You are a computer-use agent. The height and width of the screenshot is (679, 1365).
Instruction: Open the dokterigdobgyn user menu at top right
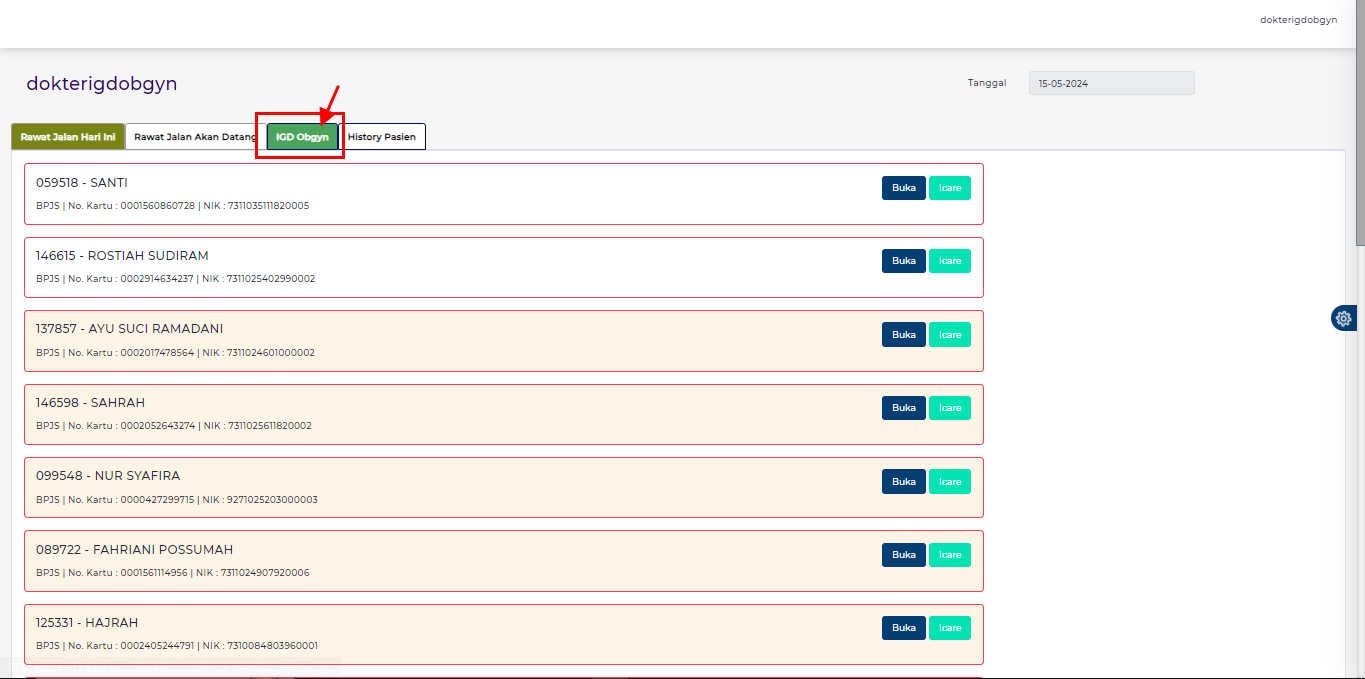(1298, 20)
